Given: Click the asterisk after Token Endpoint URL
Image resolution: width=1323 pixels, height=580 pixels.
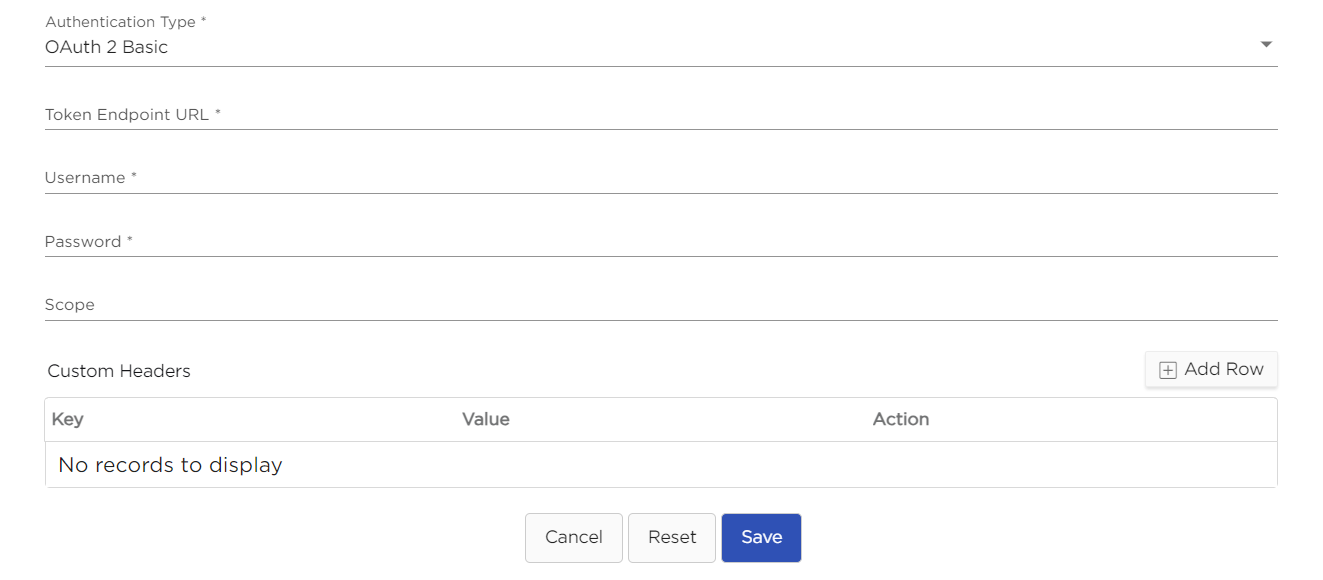Looking at the screenshot, I should pos(217,113).
